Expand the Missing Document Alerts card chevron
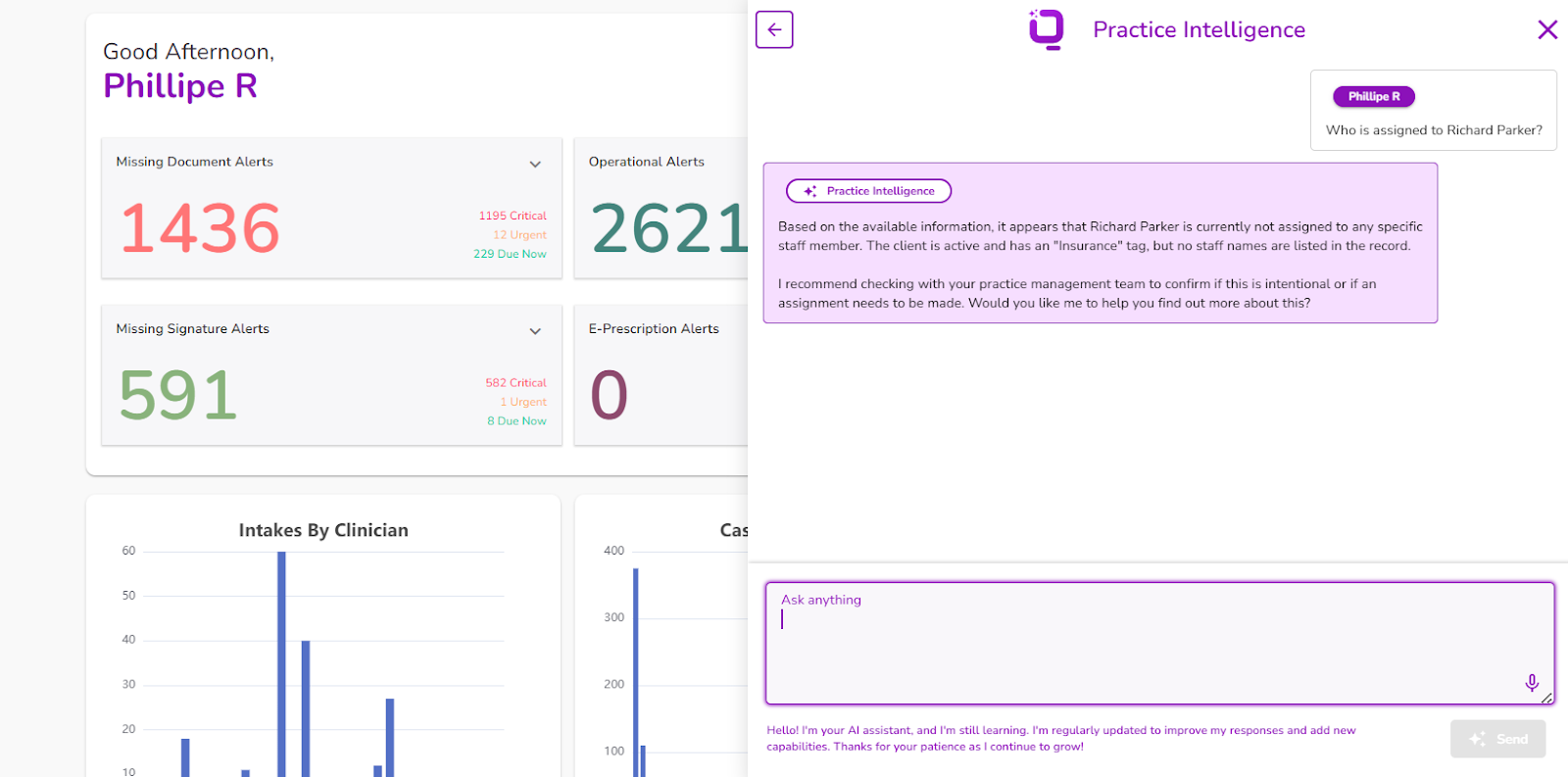 [535, 164]
